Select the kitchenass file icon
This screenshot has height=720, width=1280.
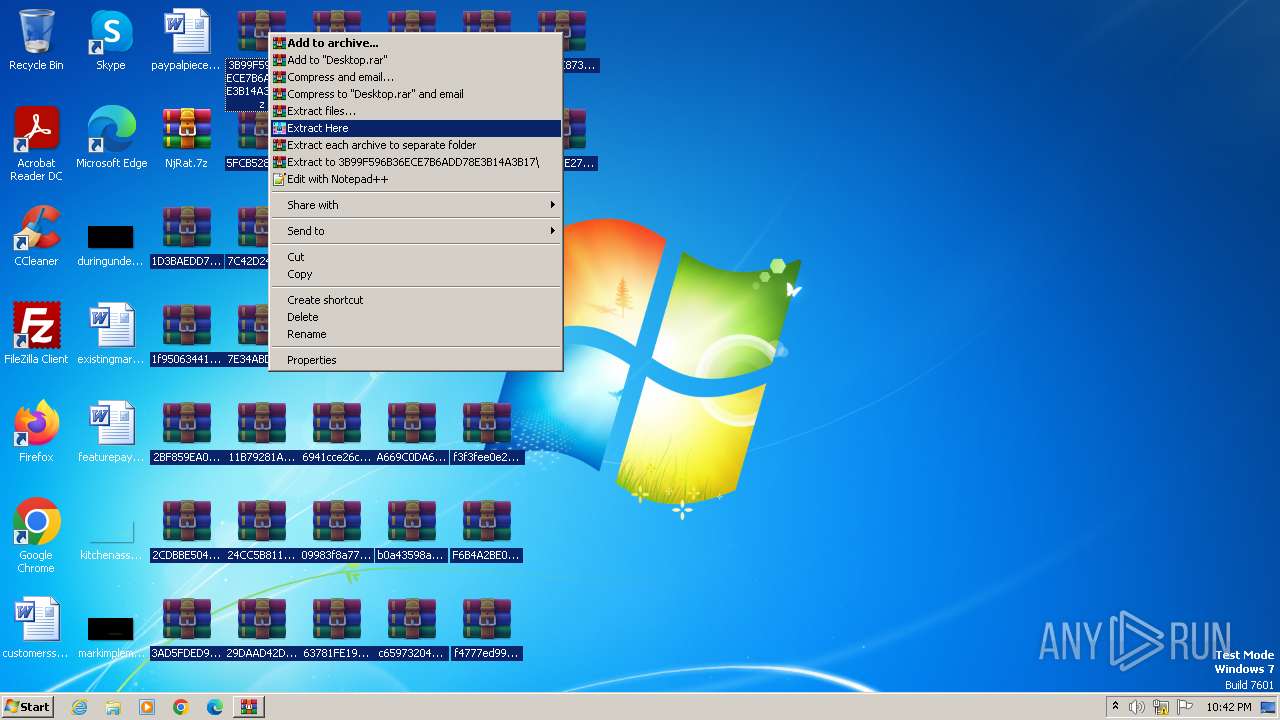click(111, 539)
